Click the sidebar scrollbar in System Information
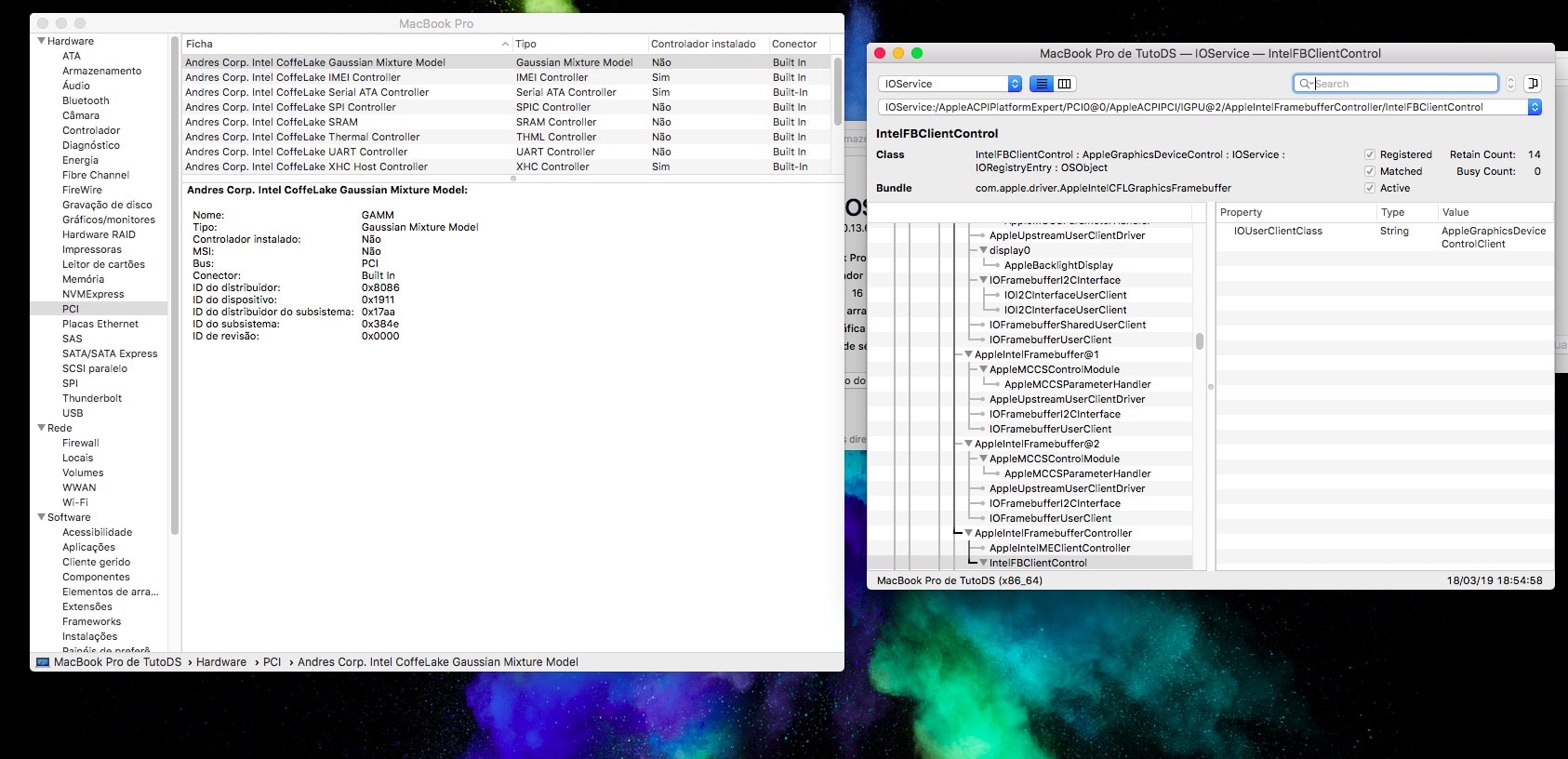This screenshot has width=1568, height=759. pyautogui.click(x=174, y=285)
